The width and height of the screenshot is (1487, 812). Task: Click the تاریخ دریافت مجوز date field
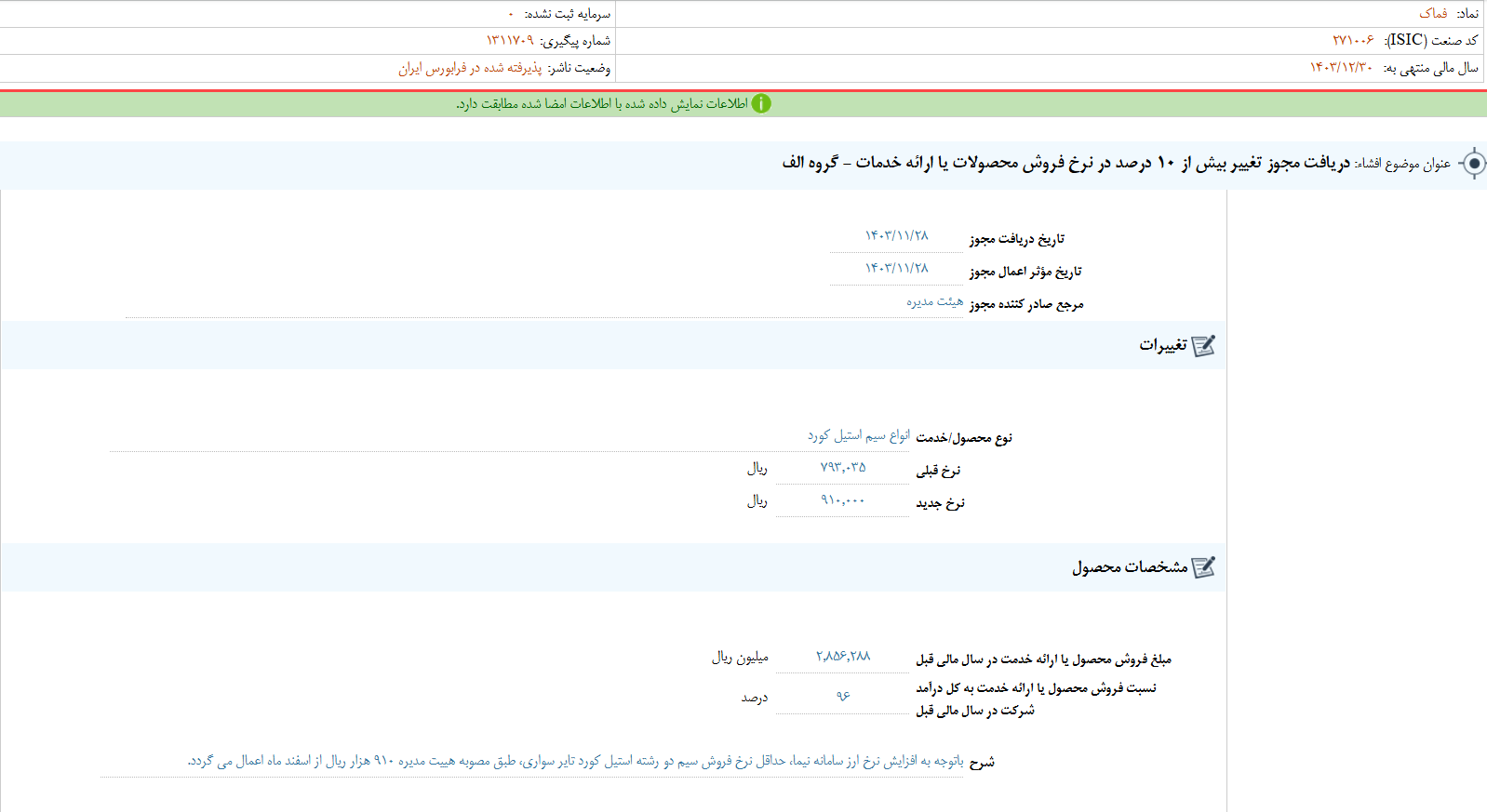coord(896,236)
